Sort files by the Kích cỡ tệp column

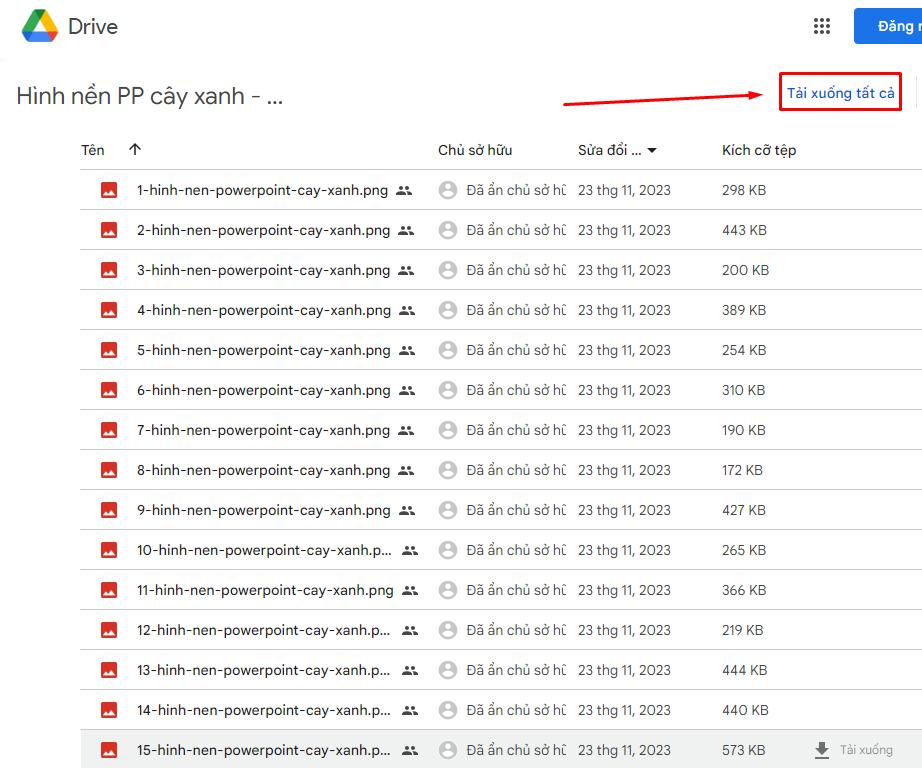click(760, 150)
